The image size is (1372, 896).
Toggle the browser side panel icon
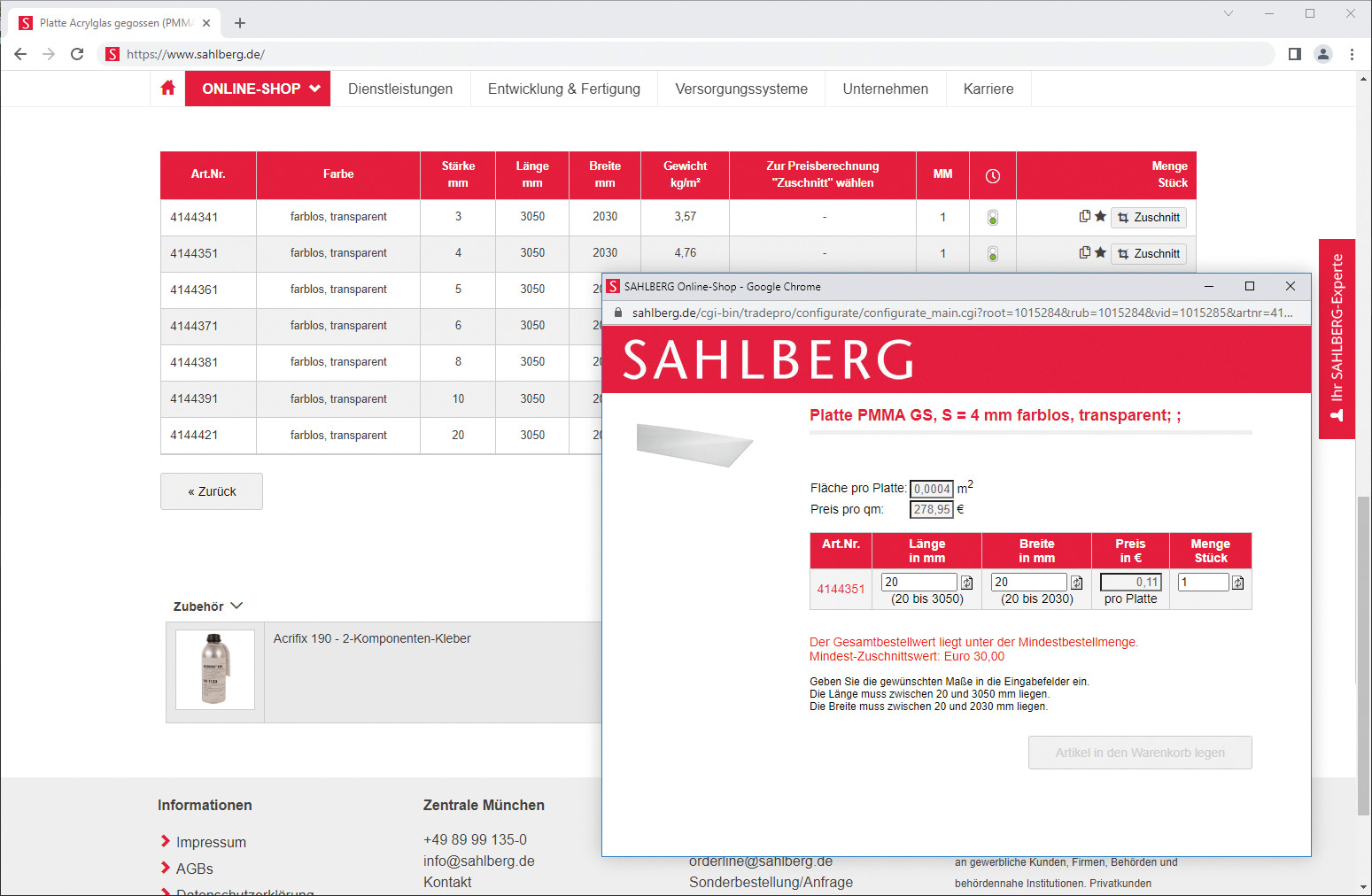1295,54
